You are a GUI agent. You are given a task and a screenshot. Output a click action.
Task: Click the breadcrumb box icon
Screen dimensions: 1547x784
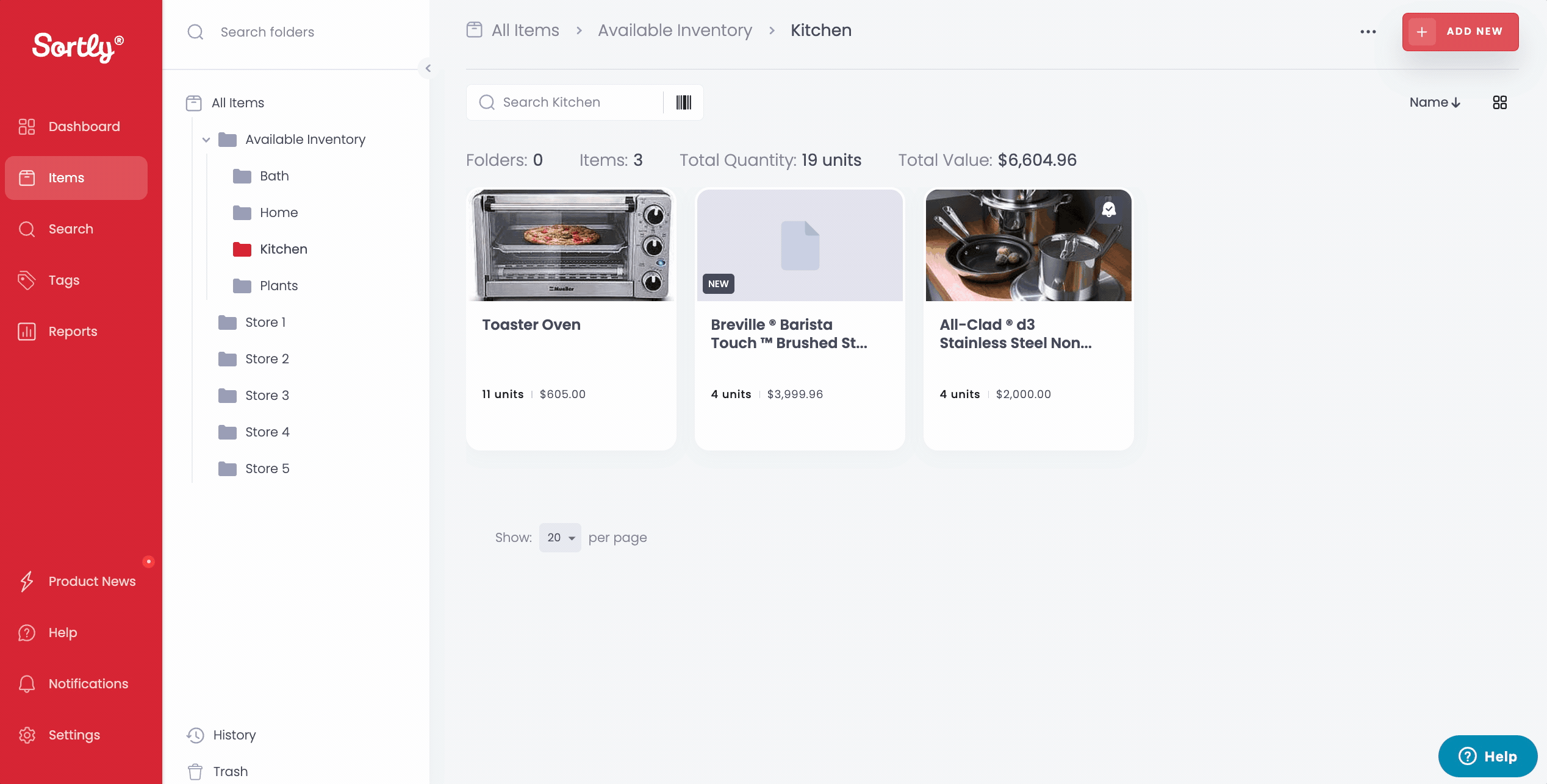pos(474,30)
